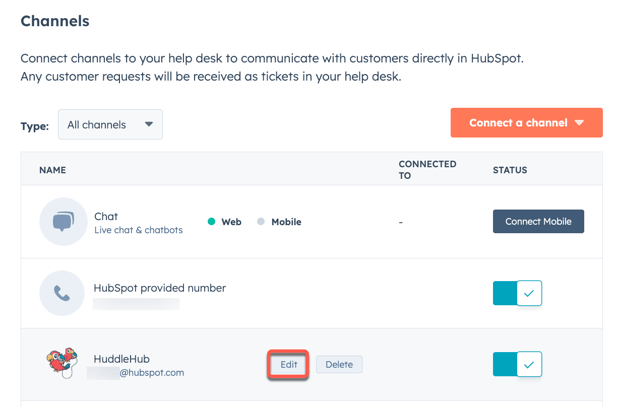Open the Live chat & chatbots link

click(x=139, y=230)
